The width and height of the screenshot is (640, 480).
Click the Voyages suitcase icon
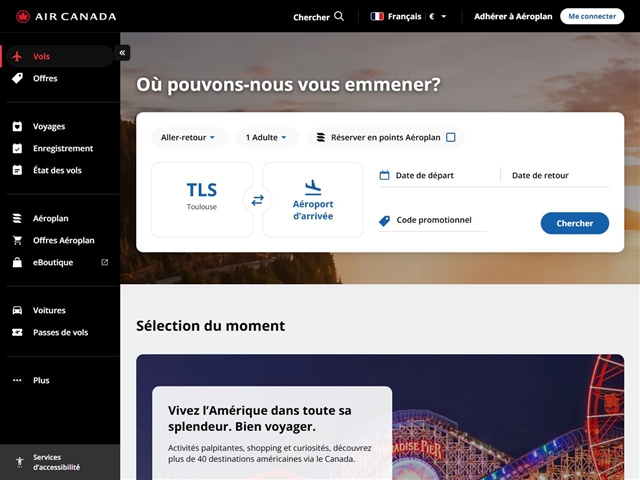[17, 127]
